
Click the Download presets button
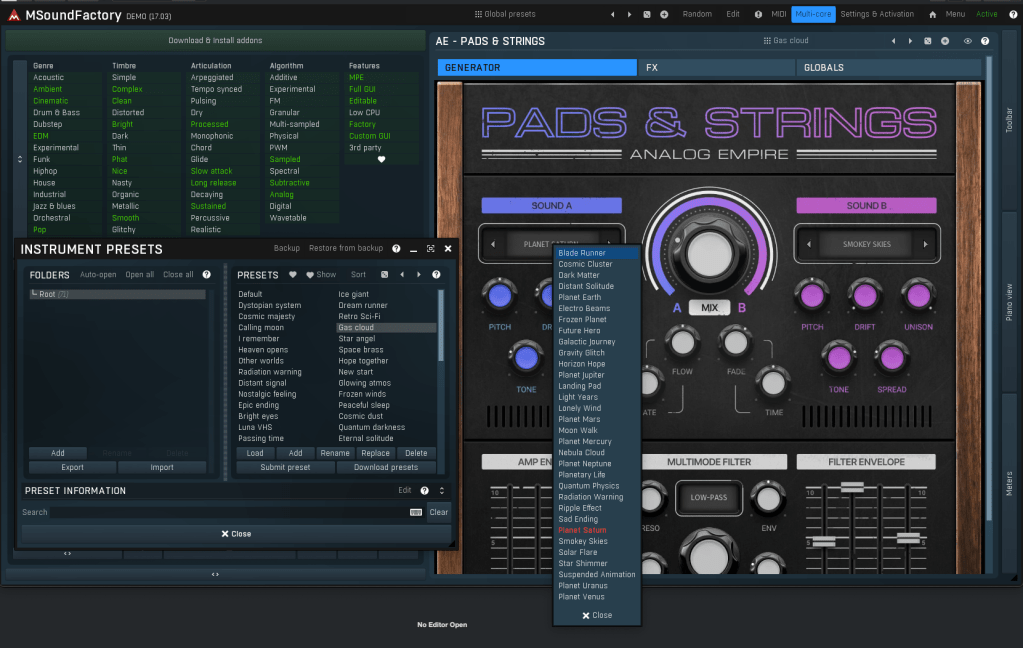point(386,467)
